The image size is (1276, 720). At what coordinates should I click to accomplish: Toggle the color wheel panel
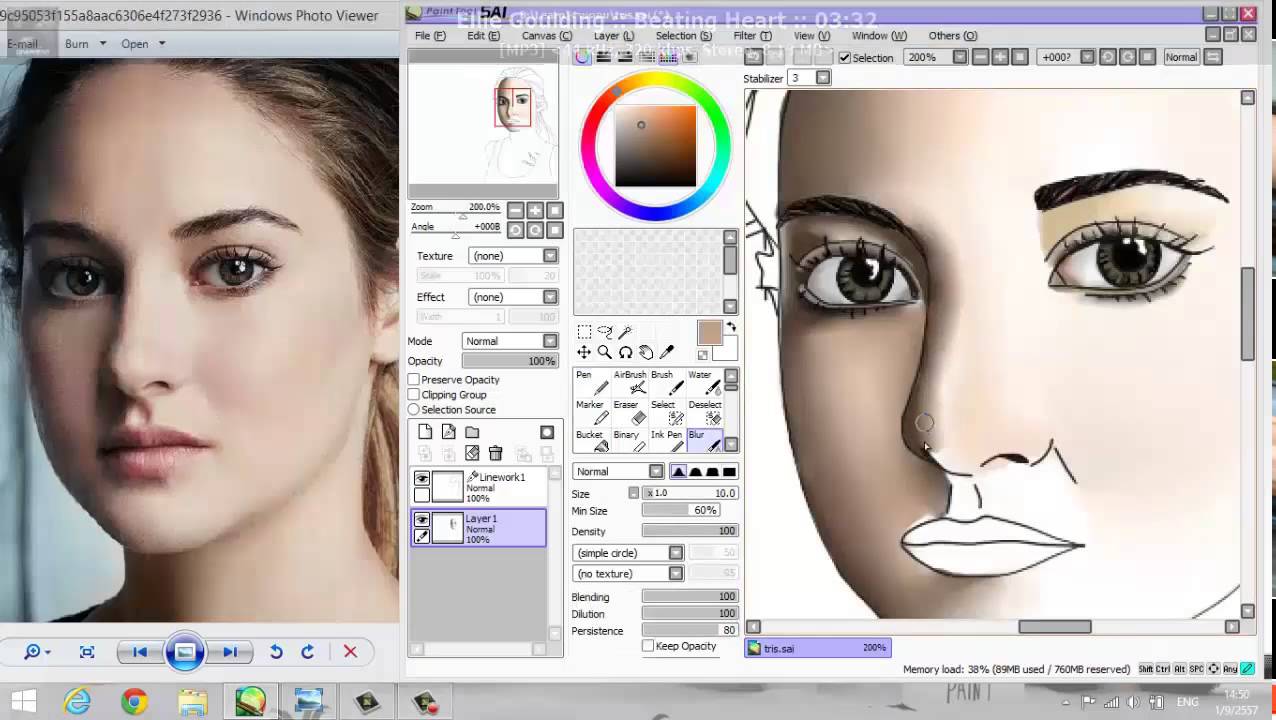coord(583,57)
